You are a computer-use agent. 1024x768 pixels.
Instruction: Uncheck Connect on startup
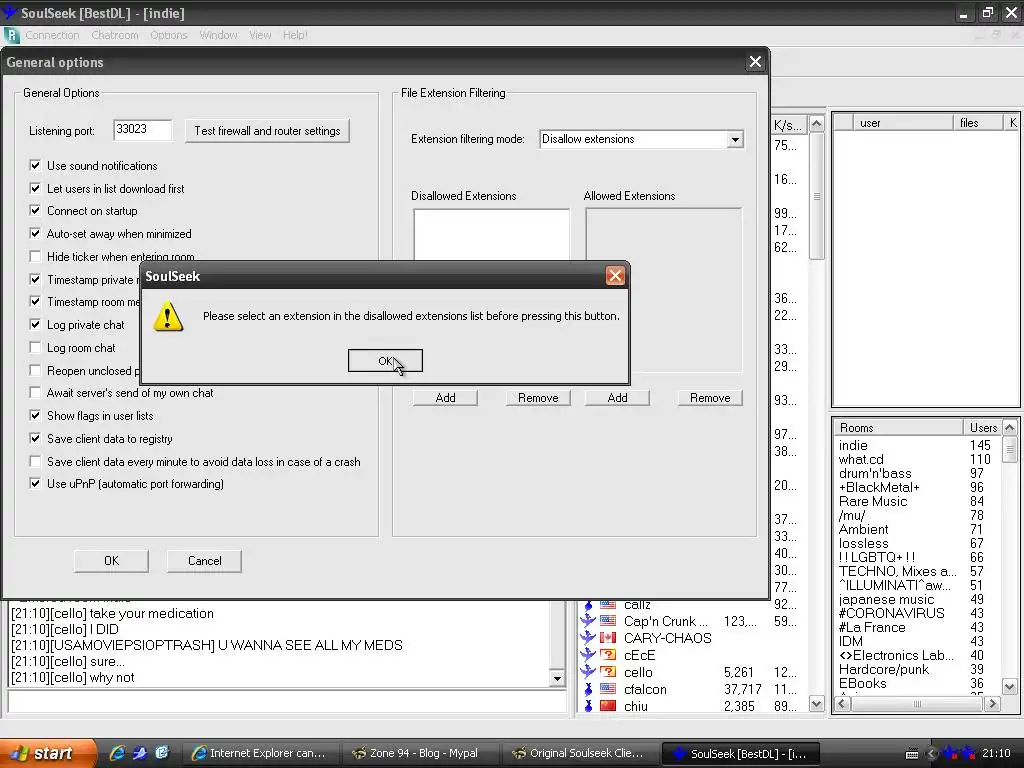click(x=35, y=211)
